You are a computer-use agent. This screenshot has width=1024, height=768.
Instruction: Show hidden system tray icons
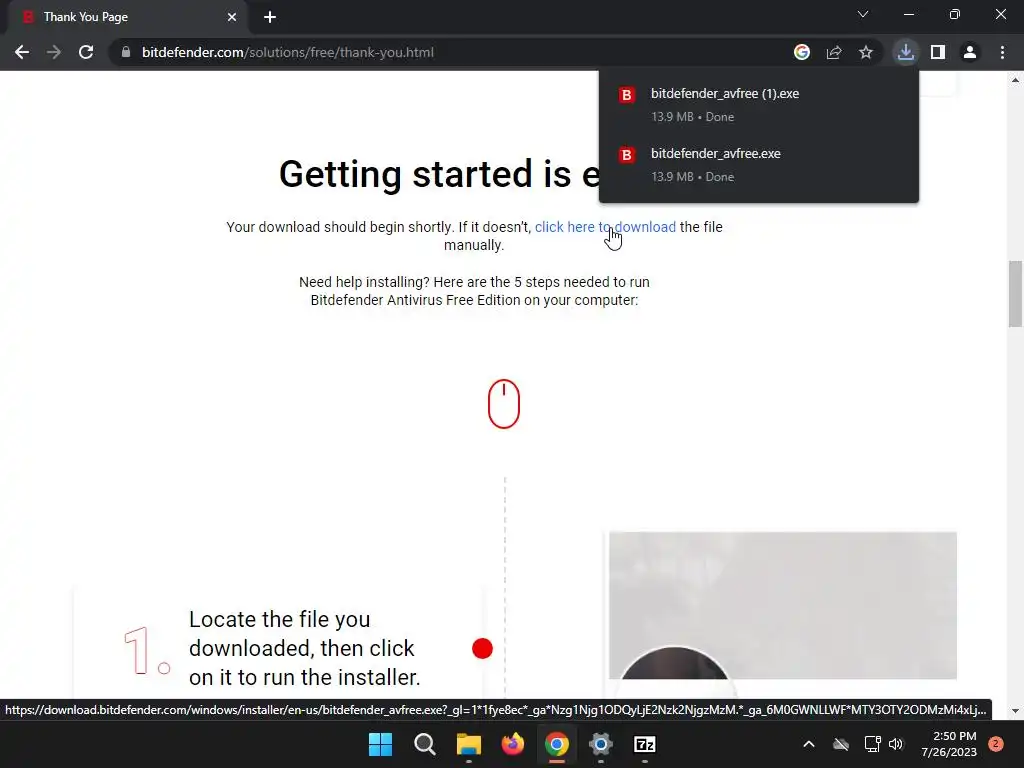coord(808,744)
